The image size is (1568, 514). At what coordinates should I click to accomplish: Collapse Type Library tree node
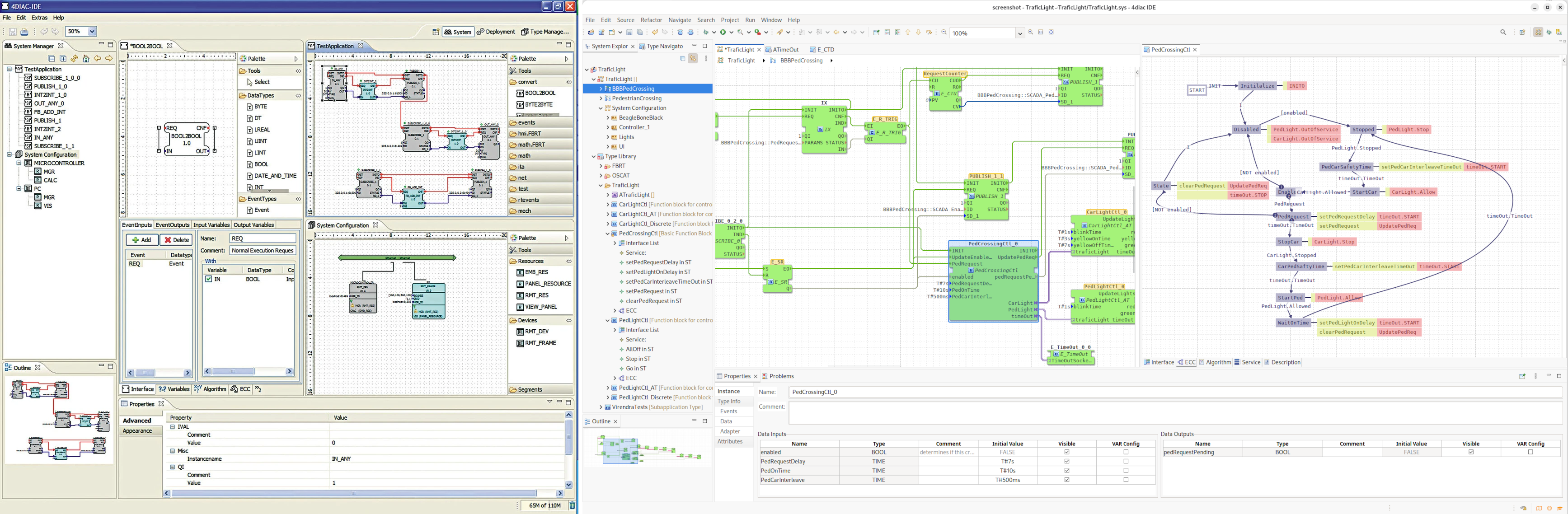(x=594, y=156)
